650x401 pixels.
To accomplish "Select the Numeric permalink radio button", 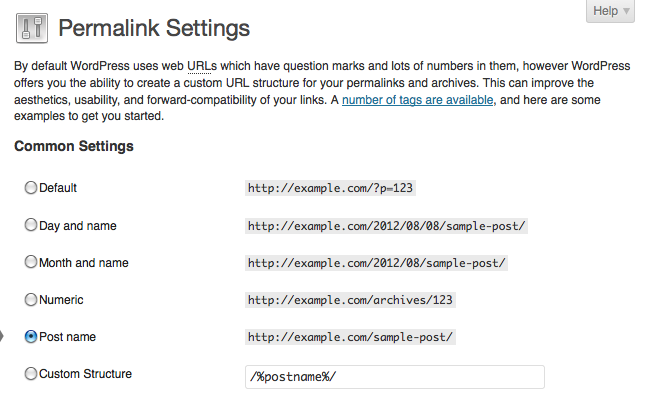I will tap(31, 299).
